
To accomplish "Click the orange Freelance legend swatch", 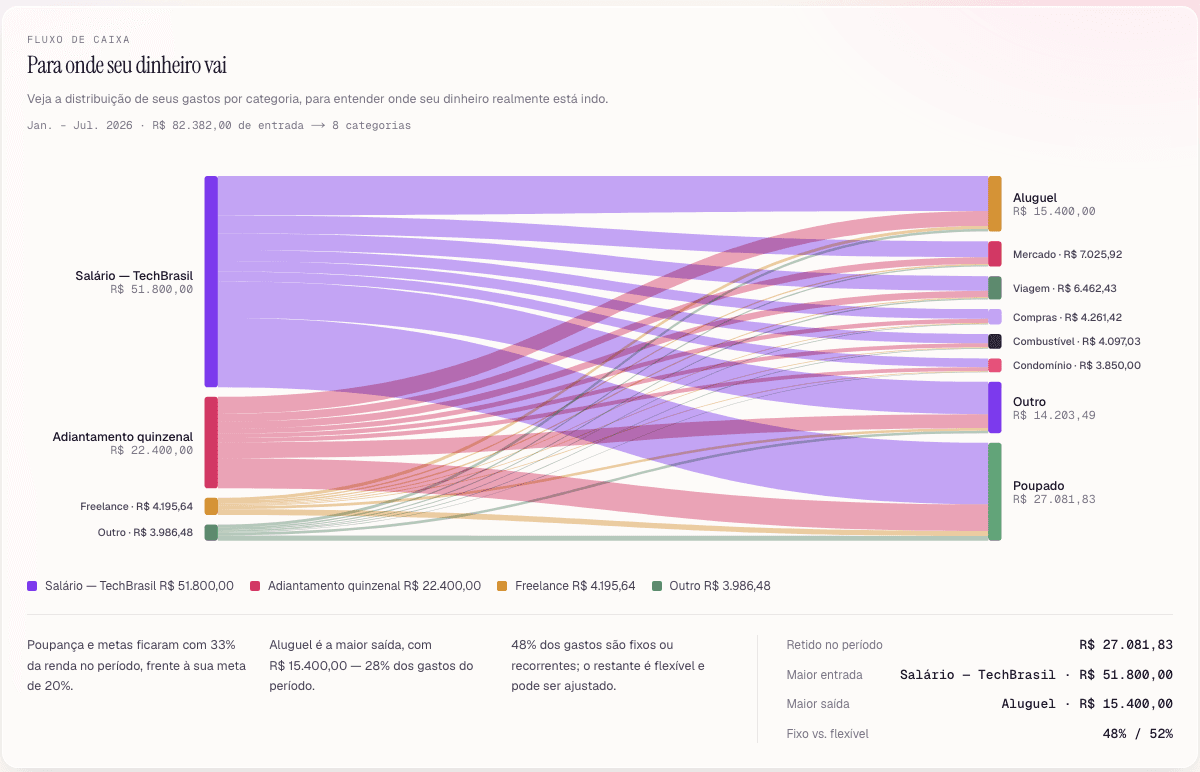I will pos(502,586).
